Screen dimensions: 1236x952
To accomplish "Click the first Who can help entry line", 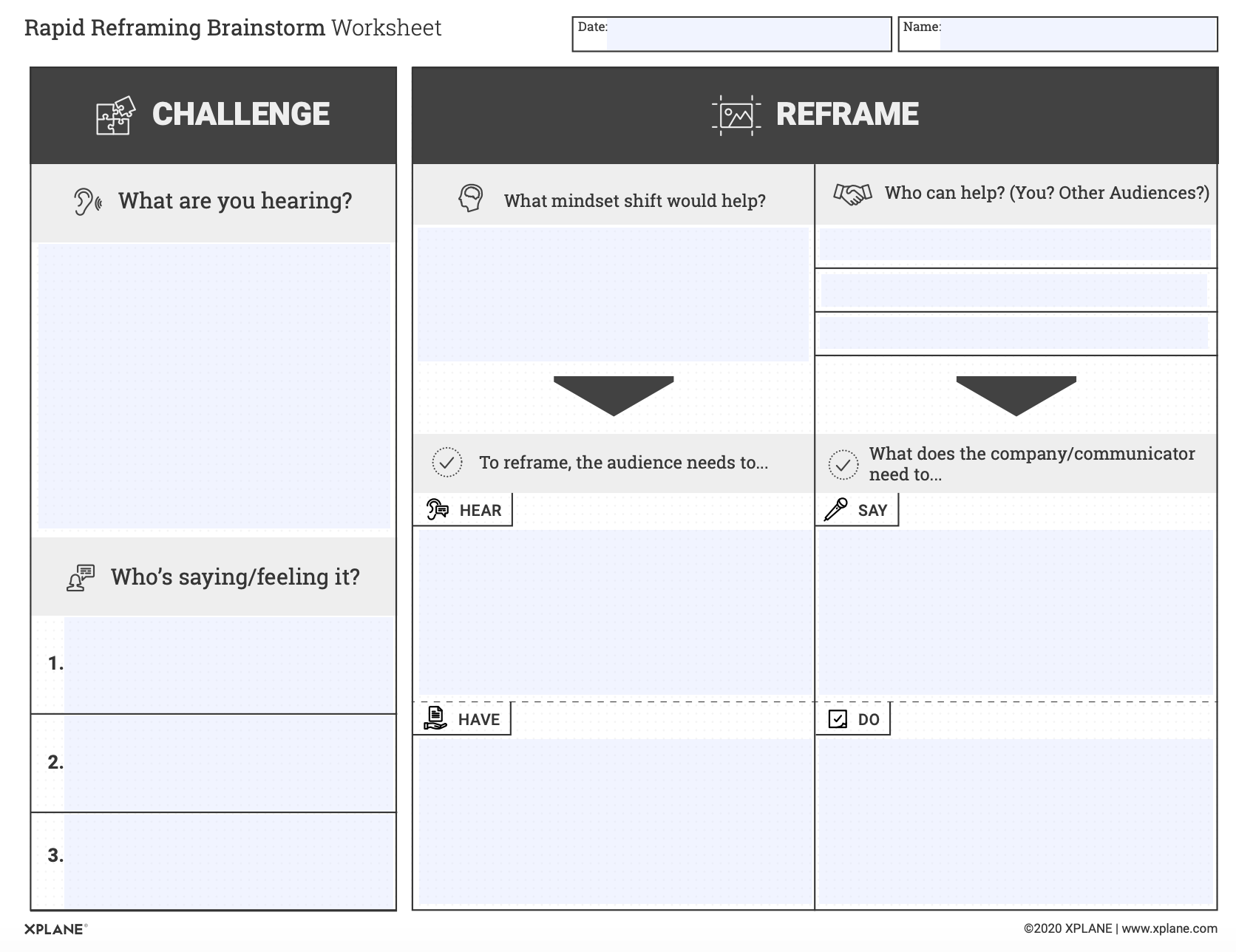I will (1014, 245).
